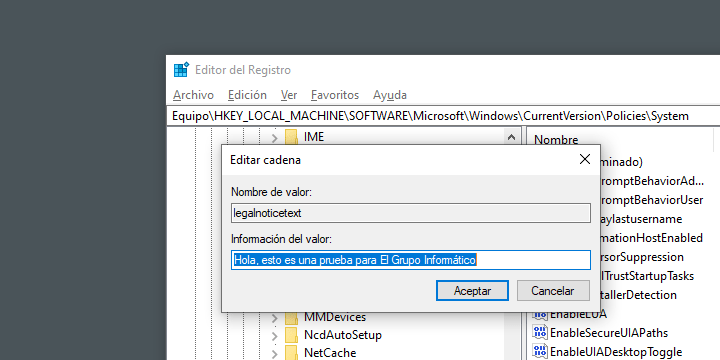Screen dimensions: 720x360
Task: Select the EnableLUA value icon
Action: pyautogui.click(x=540, y=315)
